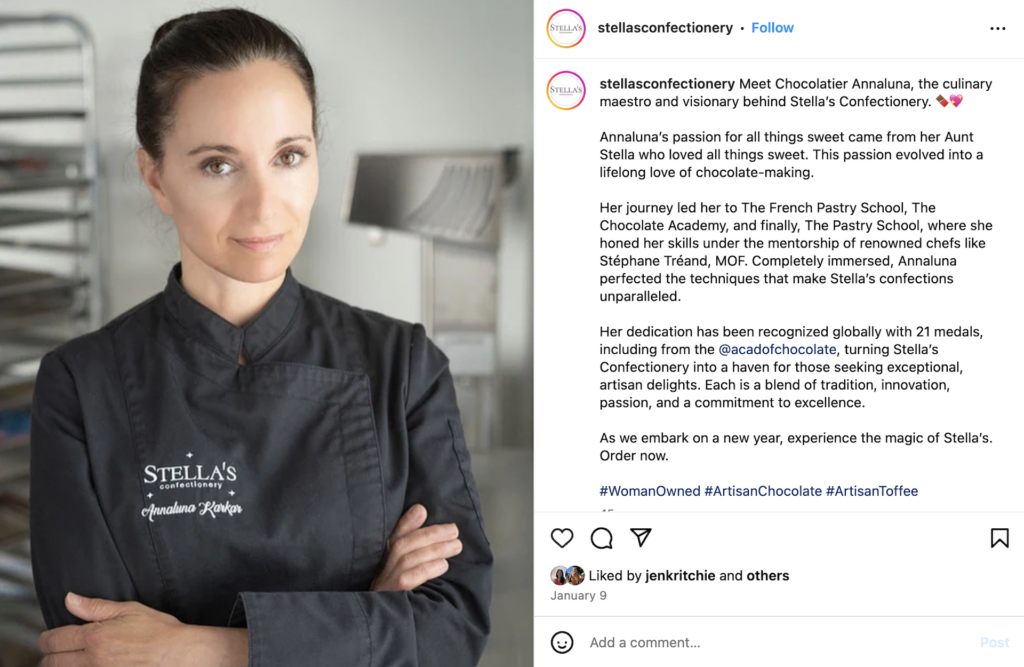This screenshot has height=667, width=1024.
Task: Save the post with the bookmark icon
Action: 999,538
